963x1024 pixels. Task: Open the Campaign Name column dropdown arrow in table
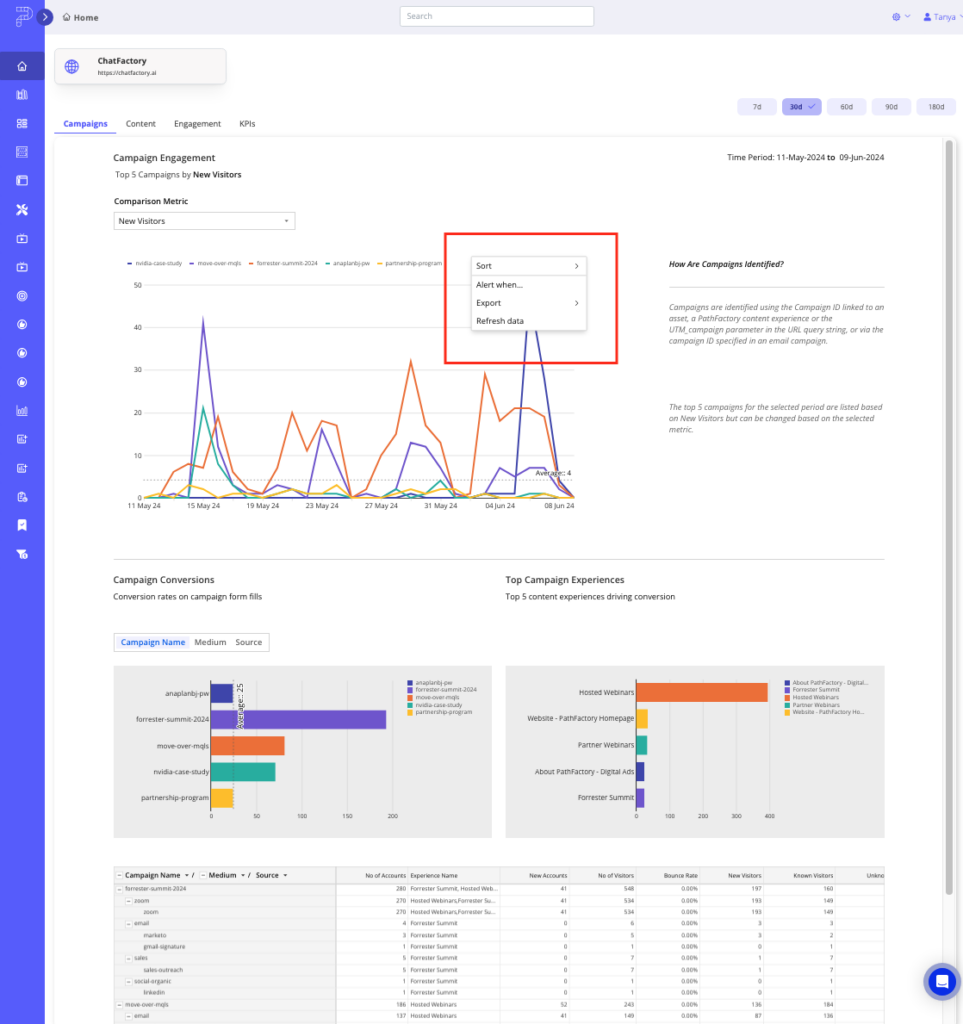(187, 875)
